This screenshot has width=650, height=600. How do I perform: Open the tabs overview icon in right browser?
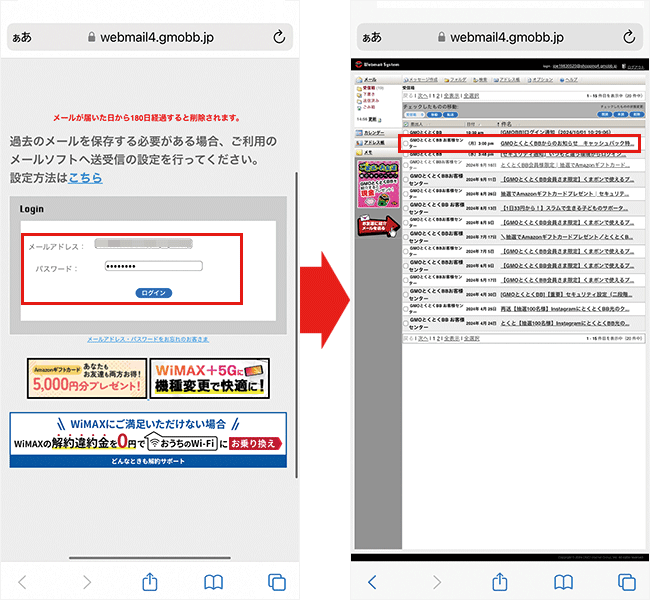(626, 581)
